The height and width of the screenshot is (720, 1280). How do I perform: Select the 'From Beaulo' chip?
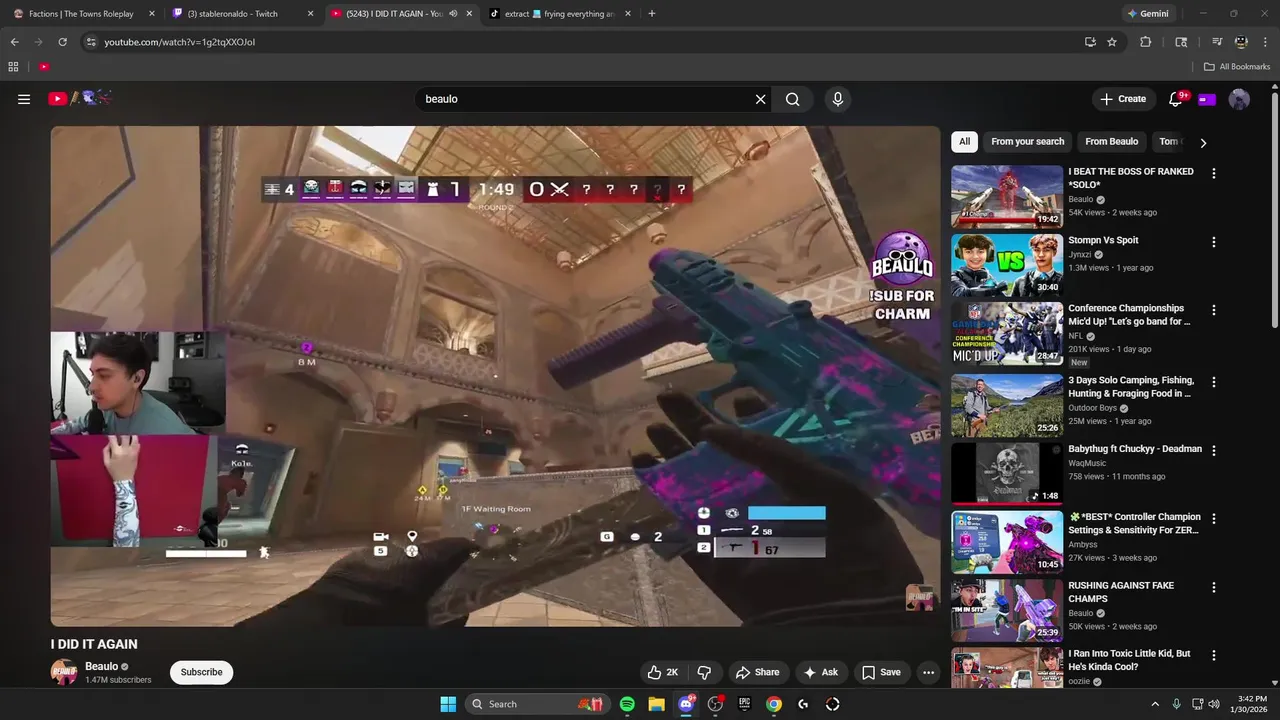click(x=1111, y=142)
